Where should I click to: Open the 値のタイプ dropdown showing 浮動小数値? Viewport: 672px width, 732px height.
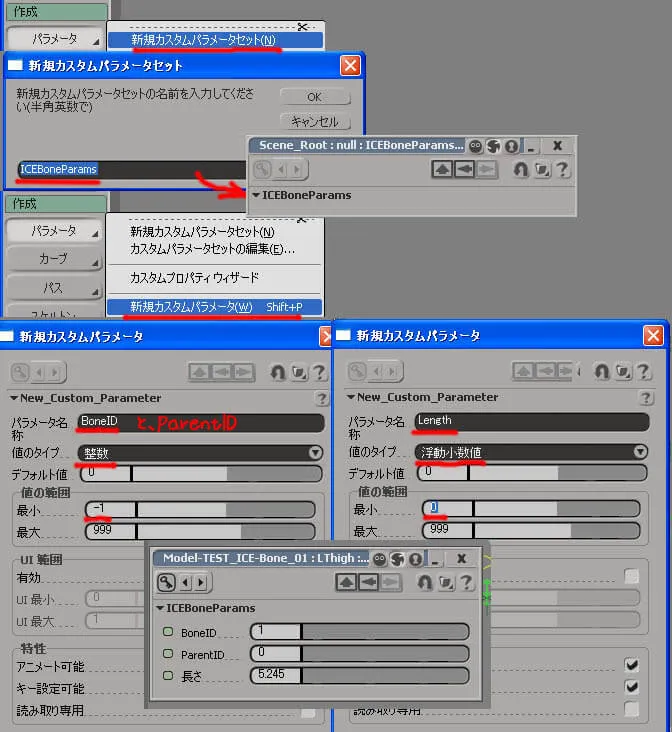(x=531, y=451)
